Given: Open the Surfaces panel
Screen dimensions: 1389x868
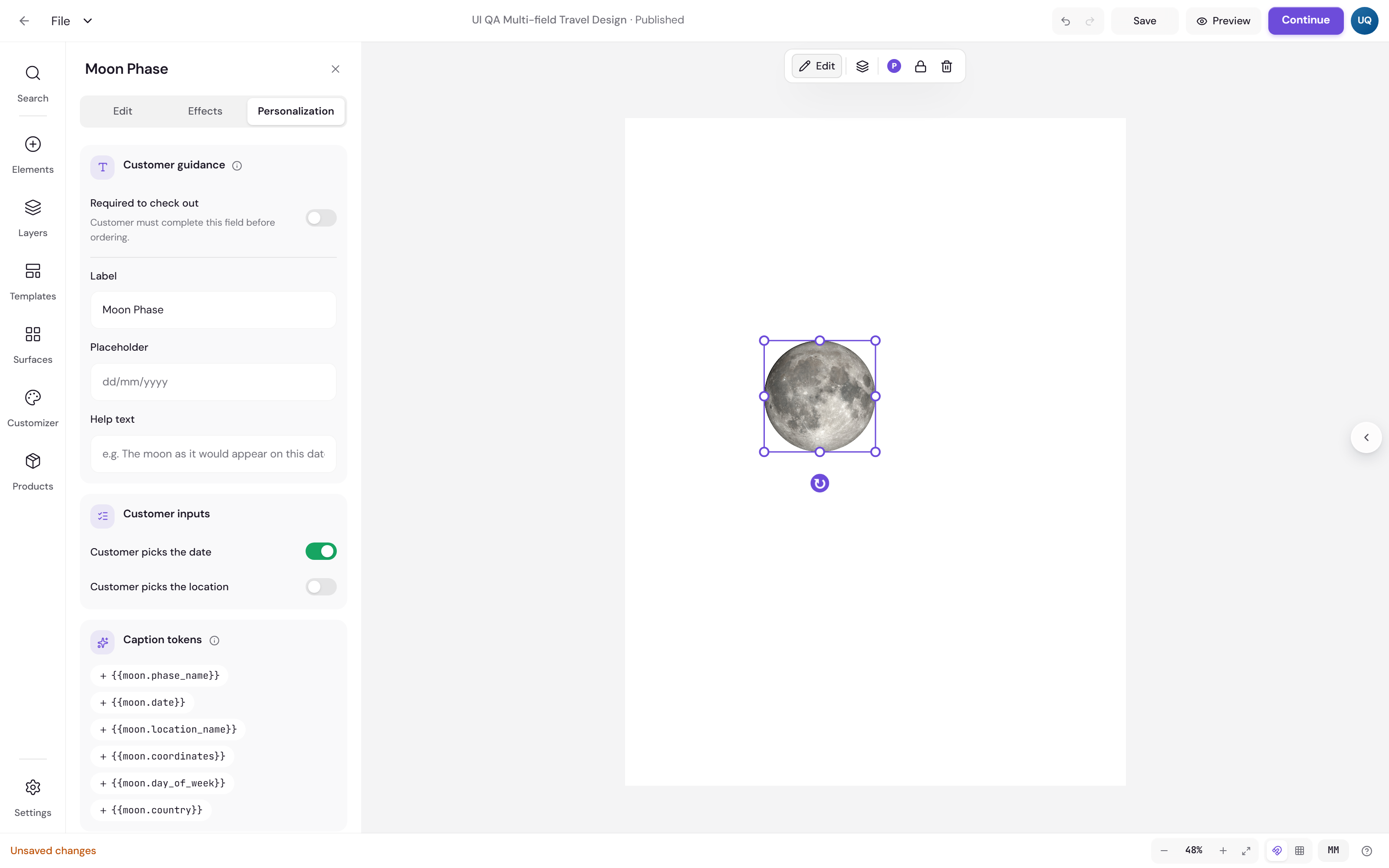Looking at the screenshot, I should pyautogui.click(x=33, y=345).
